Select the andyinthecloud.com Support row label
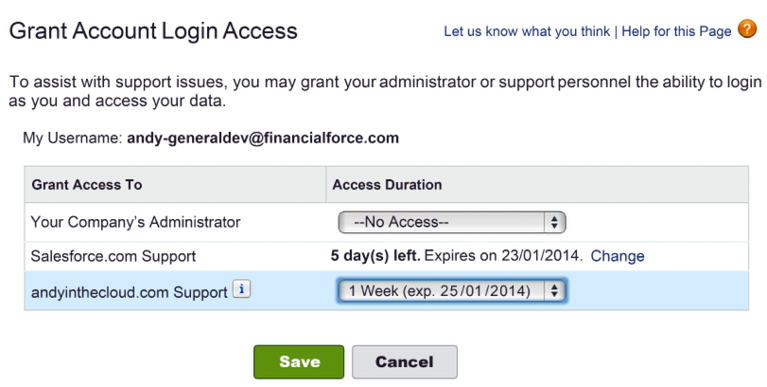The image size is (767, 387). coord(129,292)
